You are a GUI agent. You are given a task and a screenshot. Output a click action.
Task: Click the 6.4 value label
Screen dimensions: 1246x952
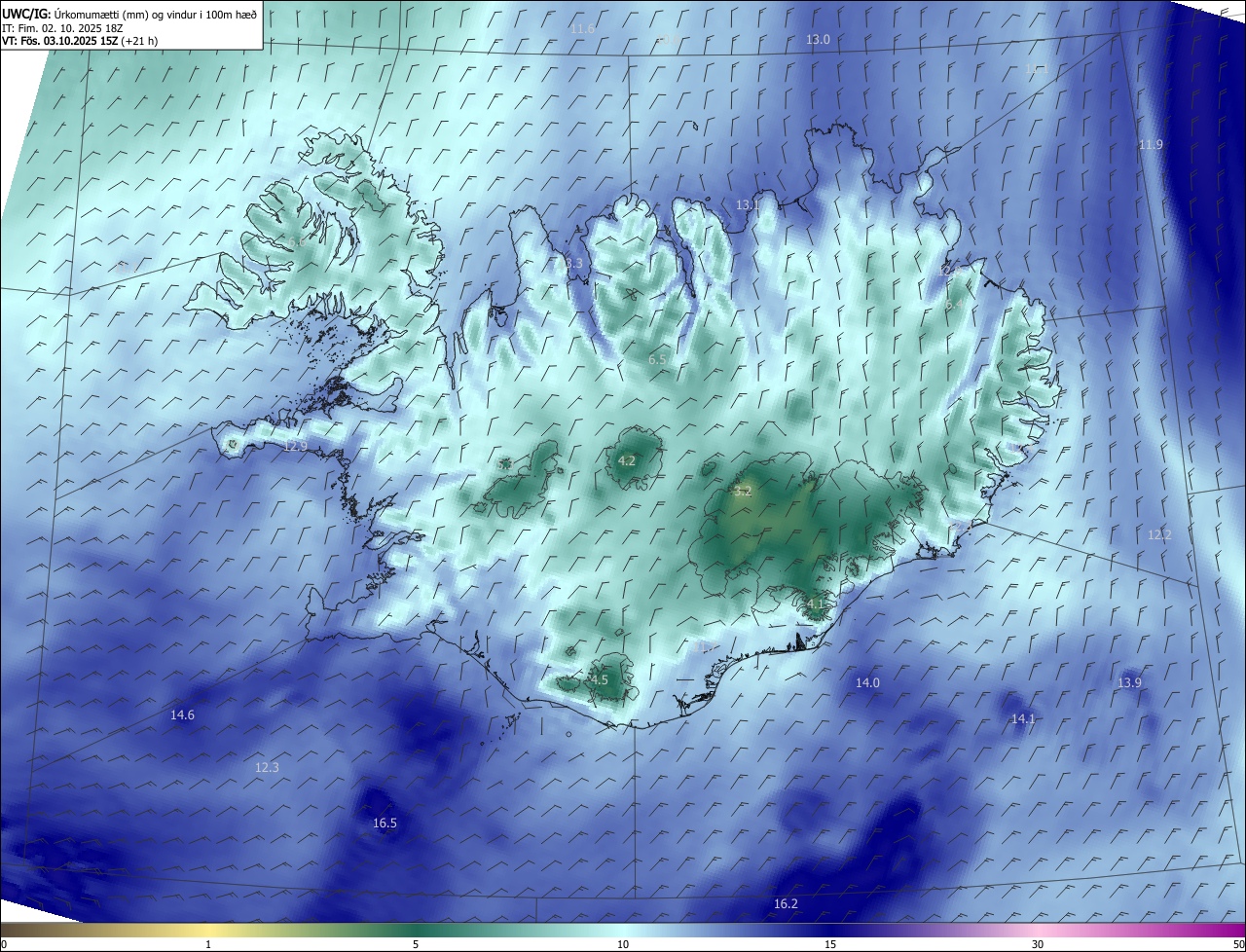(x=955, y=306)
